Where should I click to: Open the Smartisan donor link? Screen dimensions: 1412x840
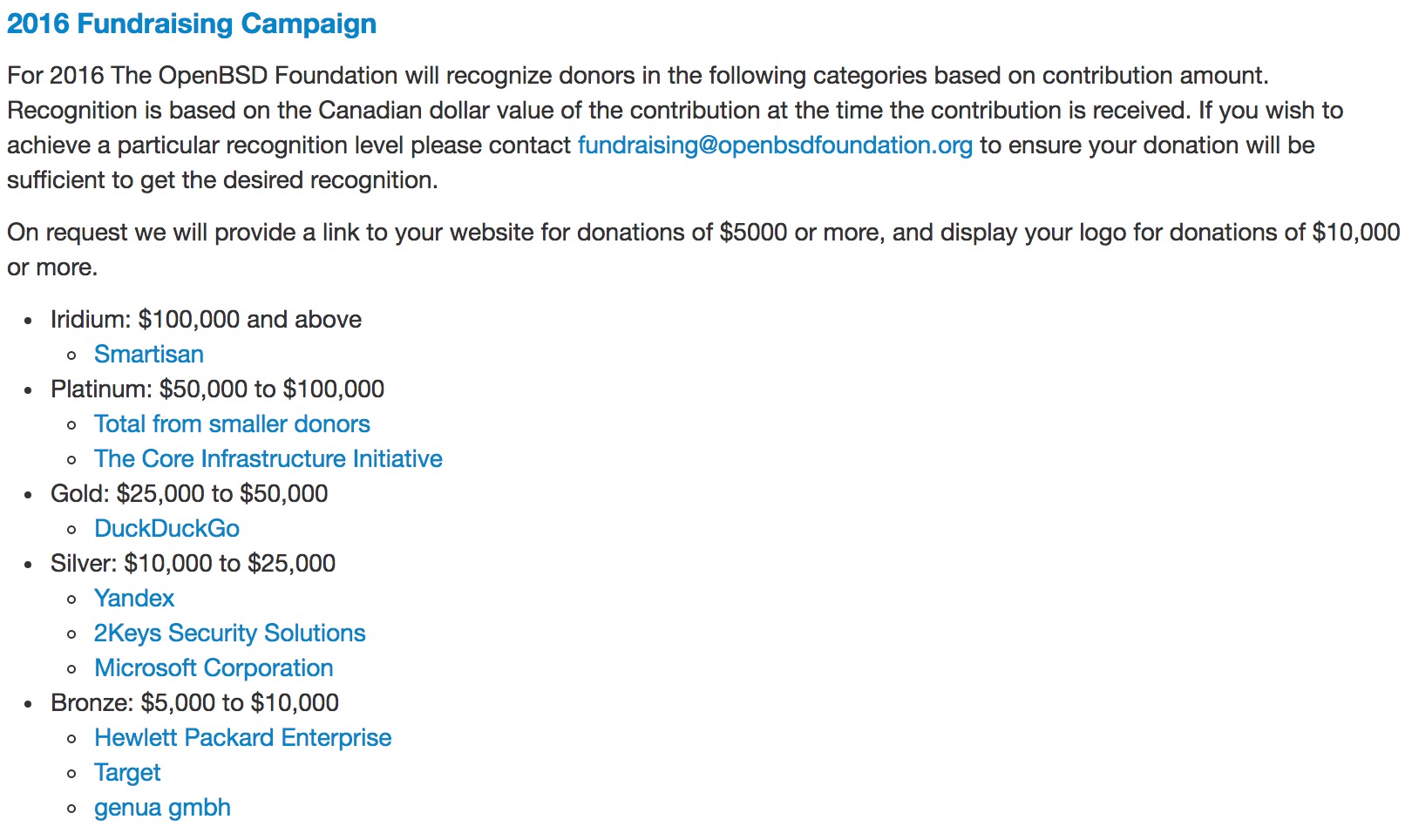point(149,355)
